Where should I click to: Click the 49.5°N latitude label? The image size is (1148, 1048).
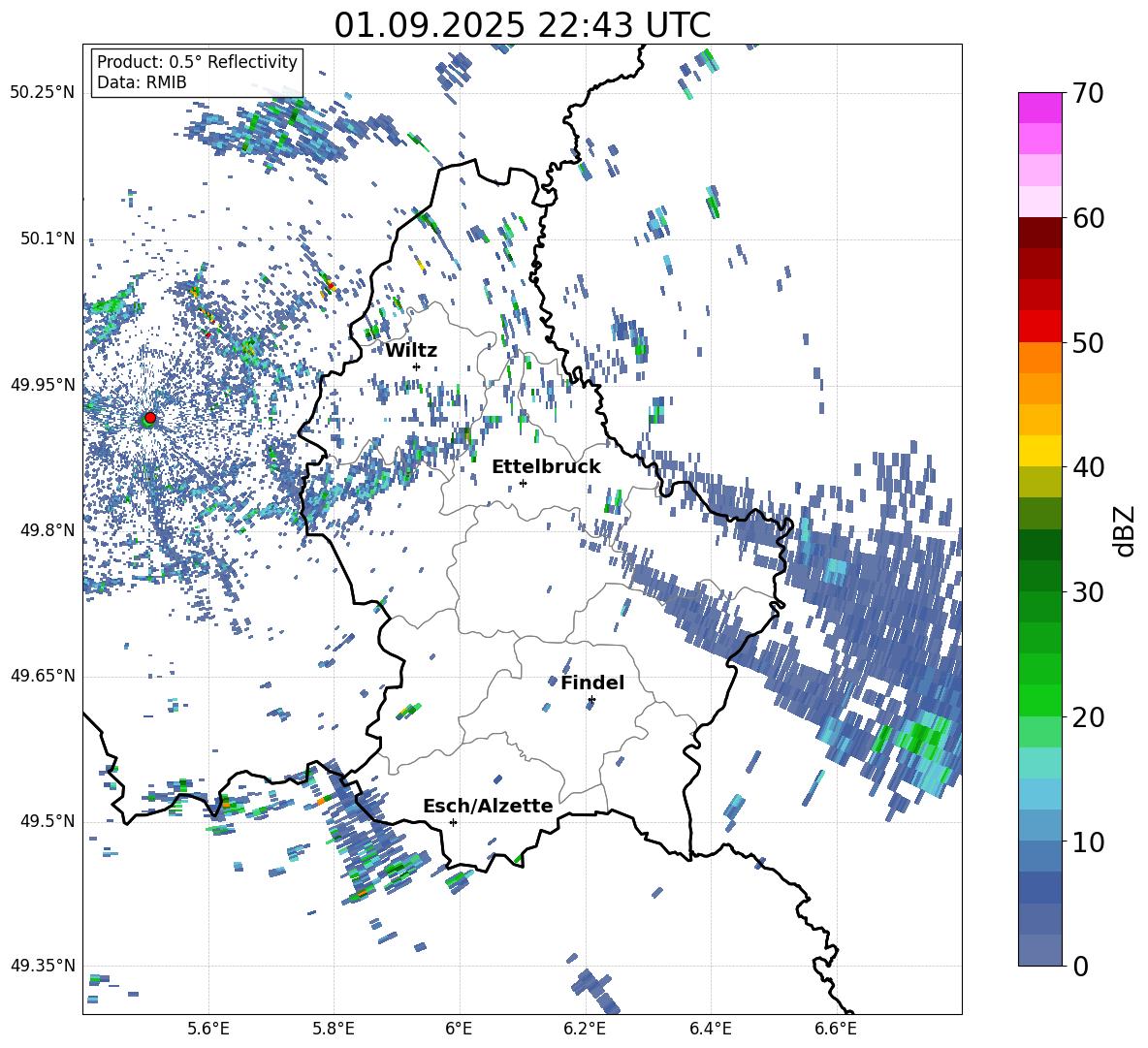click(x=47, y=820)
